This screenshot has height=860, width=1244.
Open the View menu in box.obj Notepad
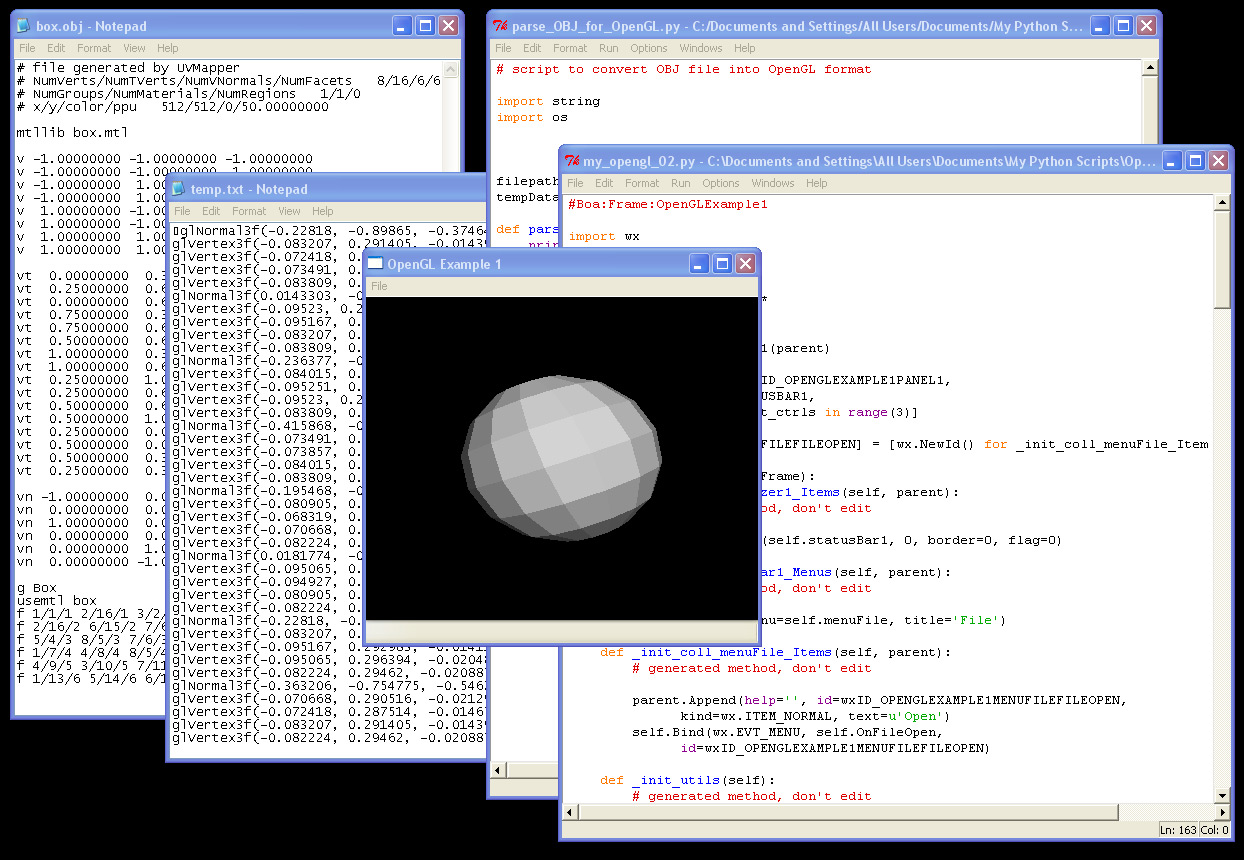coord(134,48)
